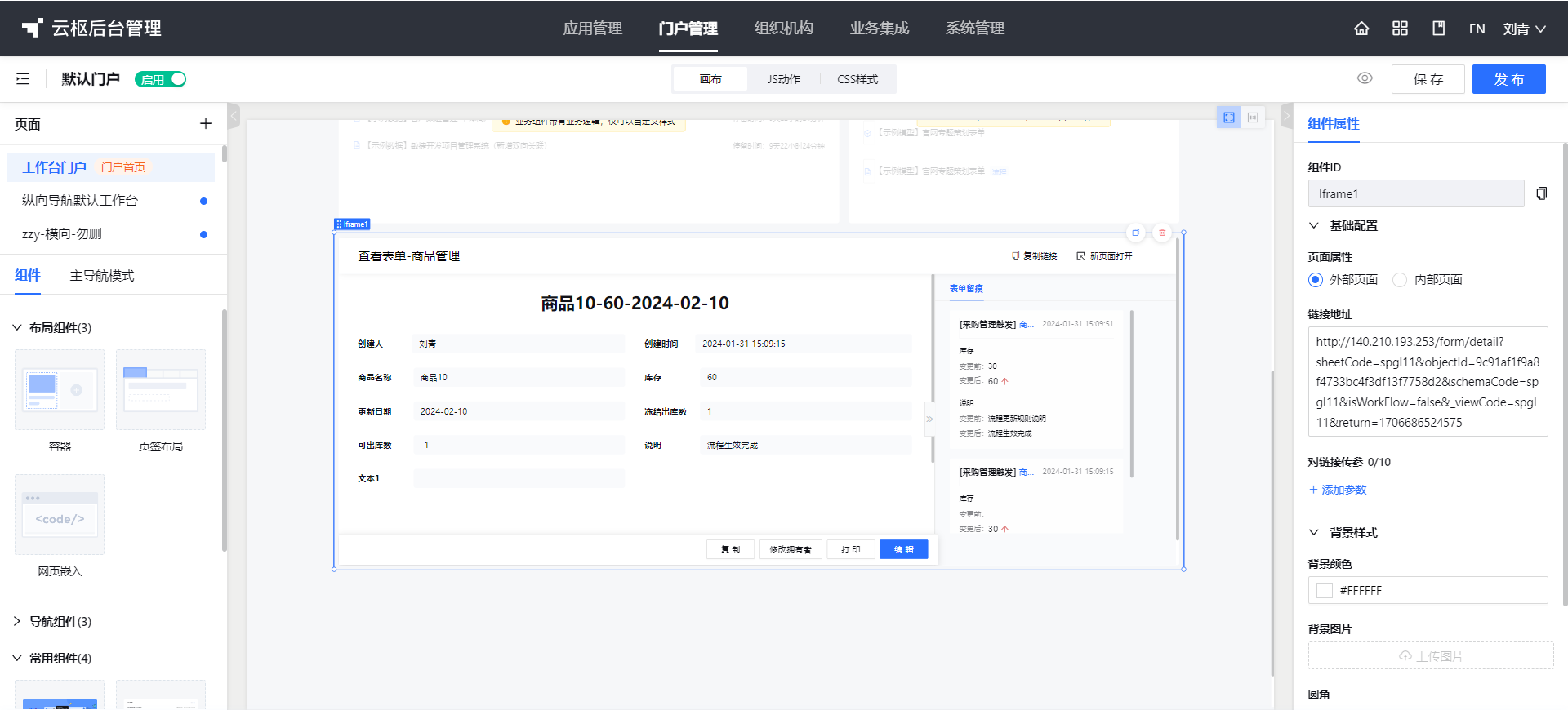Click the 修改拥有者 button
The height and width of the screenshot is (710, 1568).
(x=791, y=549)
